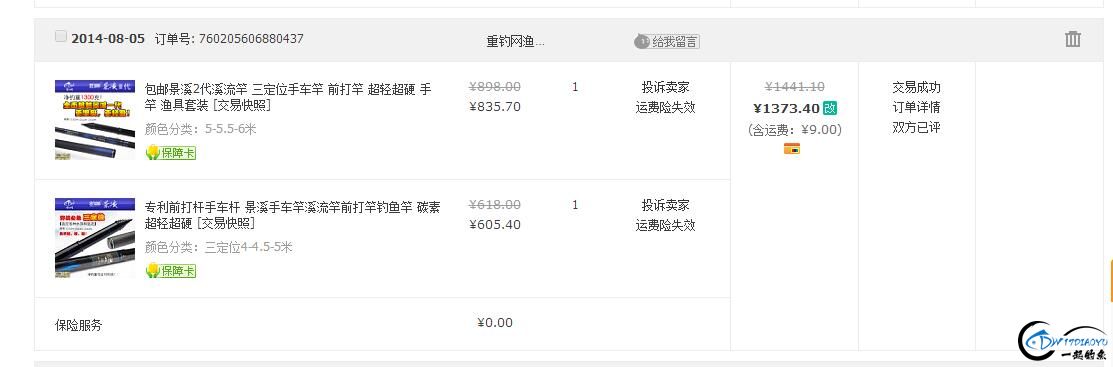Screen dimensions: 1113x367
Task: Delete order with the trash can icon
Action: (1073, 39)
